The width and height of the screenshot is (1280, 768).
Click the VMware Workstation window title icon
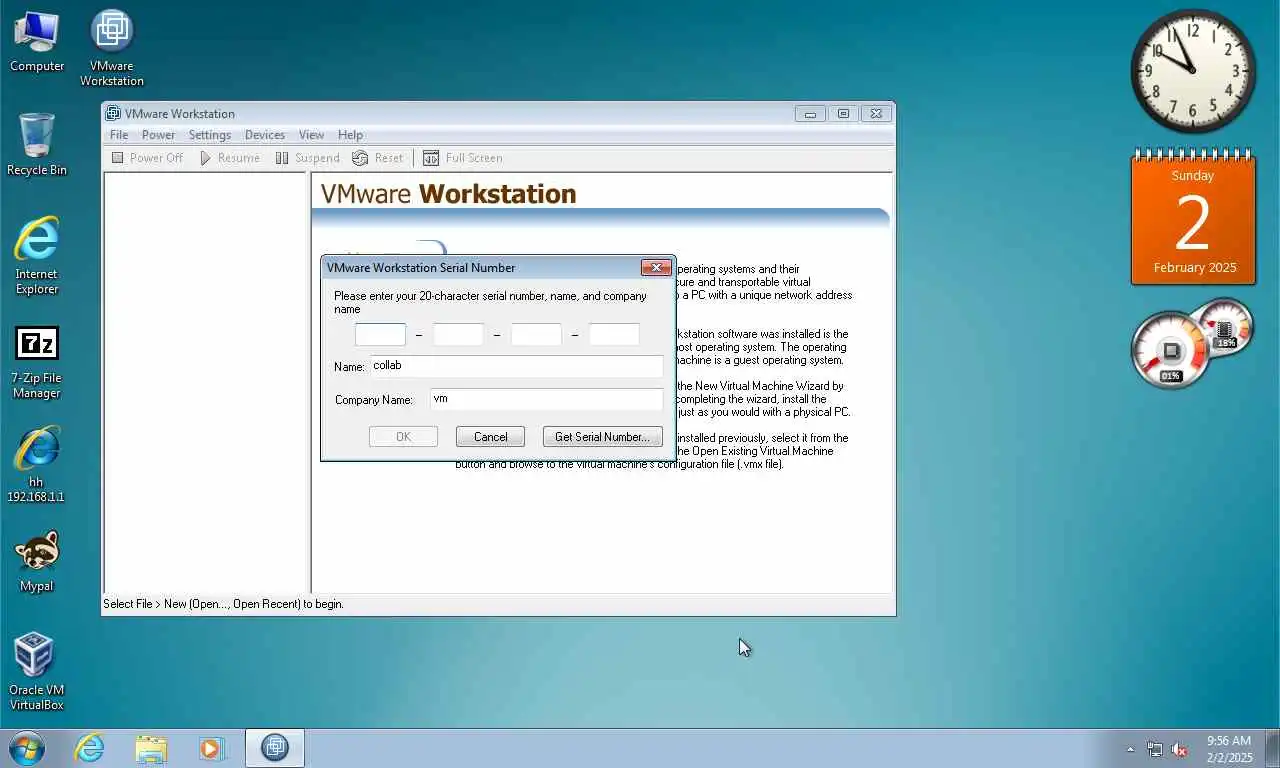[113, 114]
